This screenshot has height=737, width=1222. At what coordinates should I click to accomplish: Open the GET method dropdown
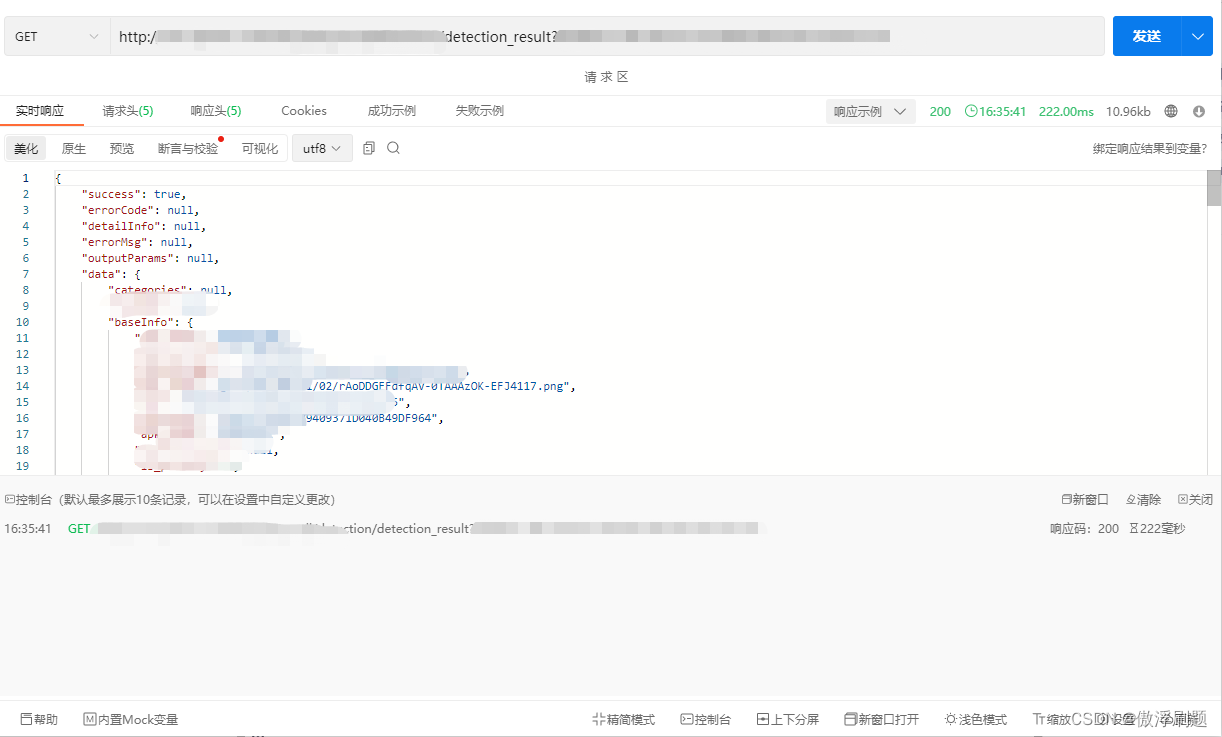(55, 35)
